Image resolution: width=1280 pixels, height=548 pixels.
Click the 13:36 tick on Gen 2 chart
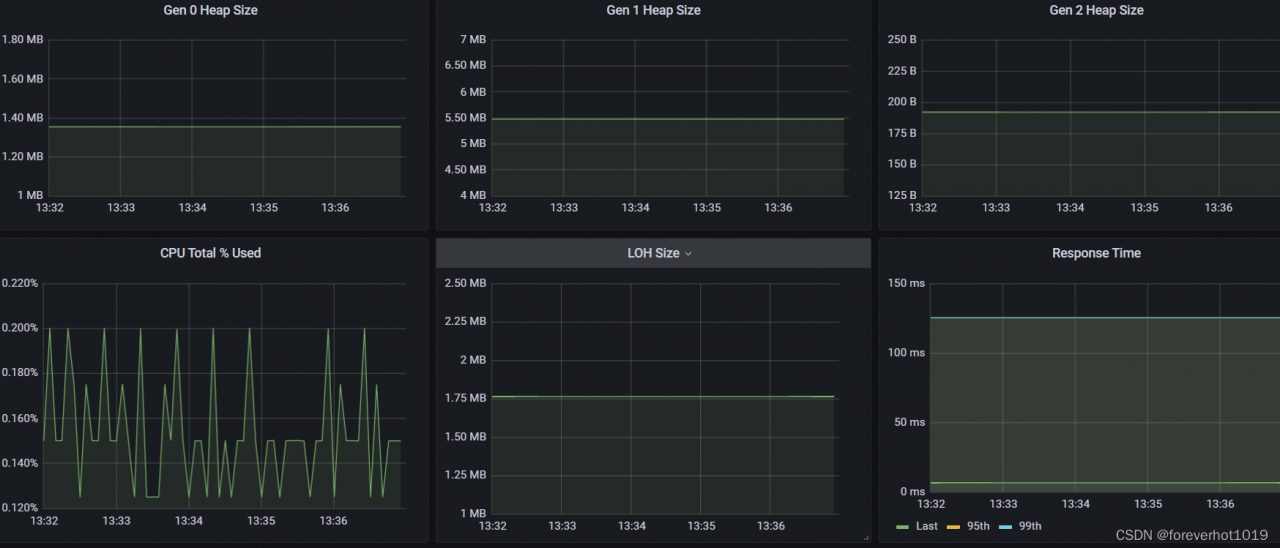tap(1218, 208)
